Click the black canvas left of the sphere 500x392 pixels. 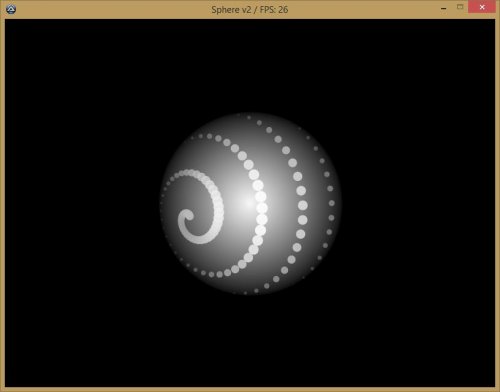point(82,203)
